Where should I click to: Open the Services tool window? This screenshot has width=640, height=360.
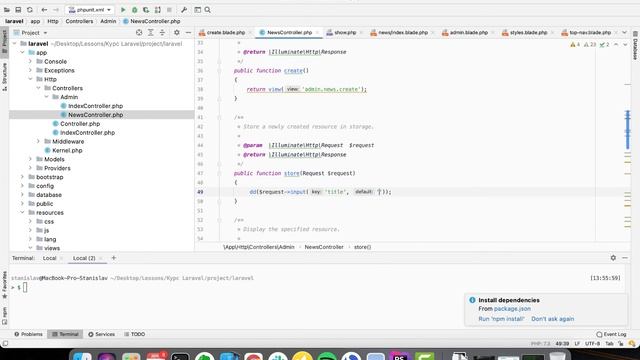[102, 334]
